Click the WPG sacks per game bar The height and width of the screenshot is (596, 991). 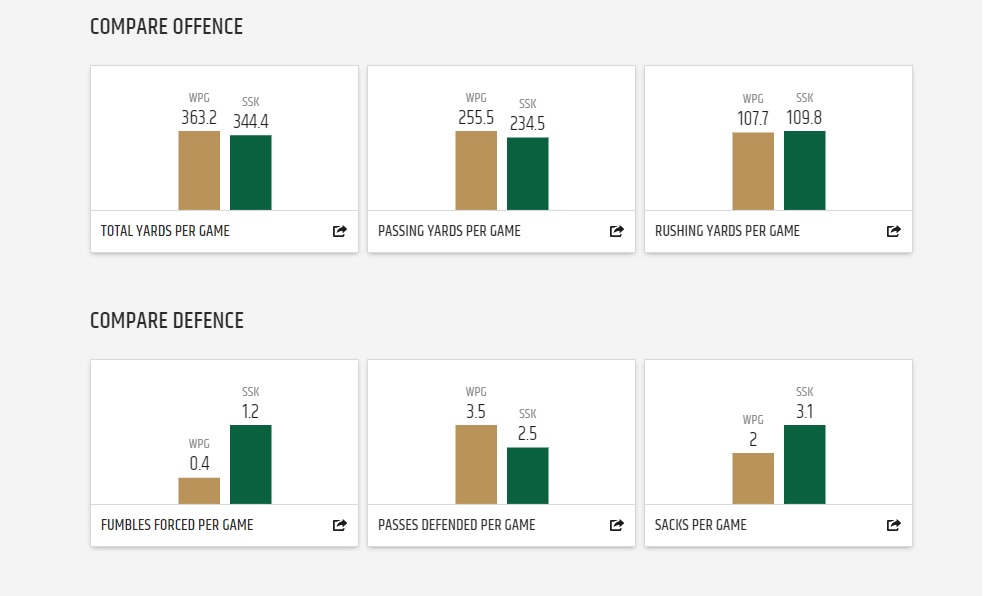[x=753, y=478]
